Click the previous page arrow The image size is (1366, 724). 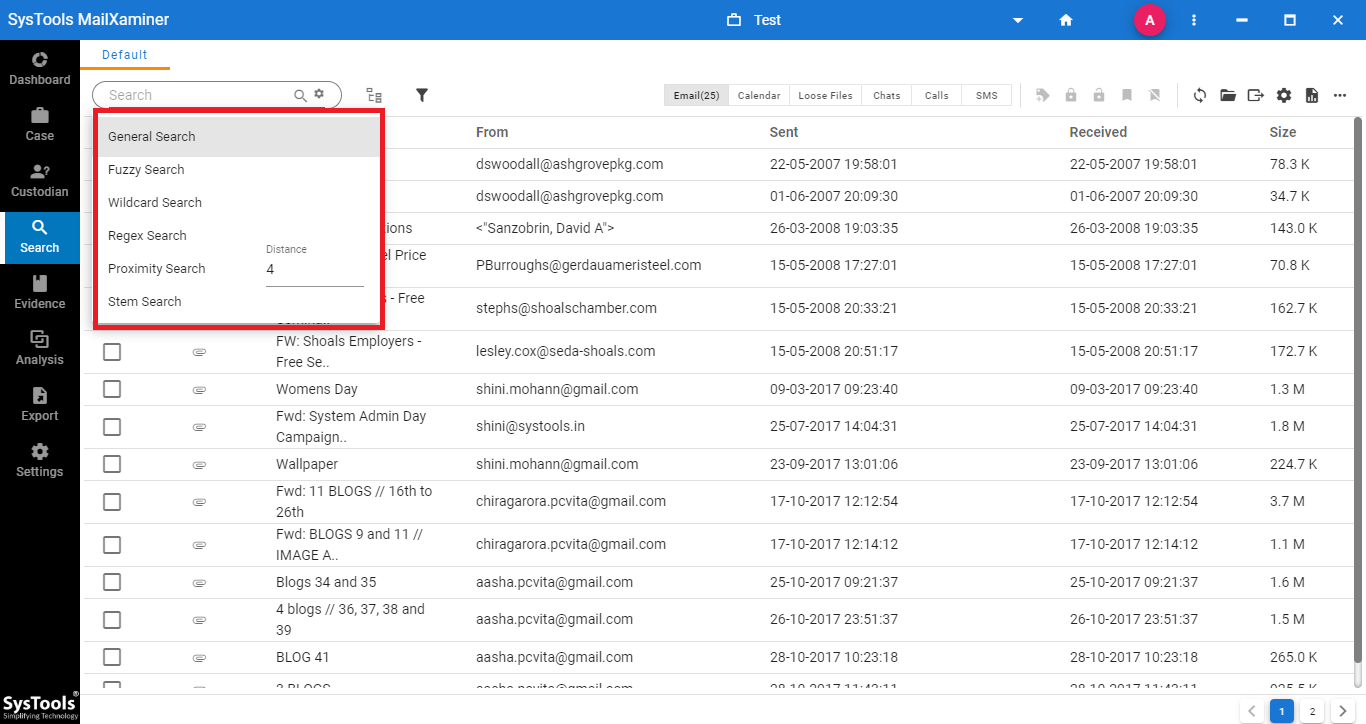pos(1251,711)
